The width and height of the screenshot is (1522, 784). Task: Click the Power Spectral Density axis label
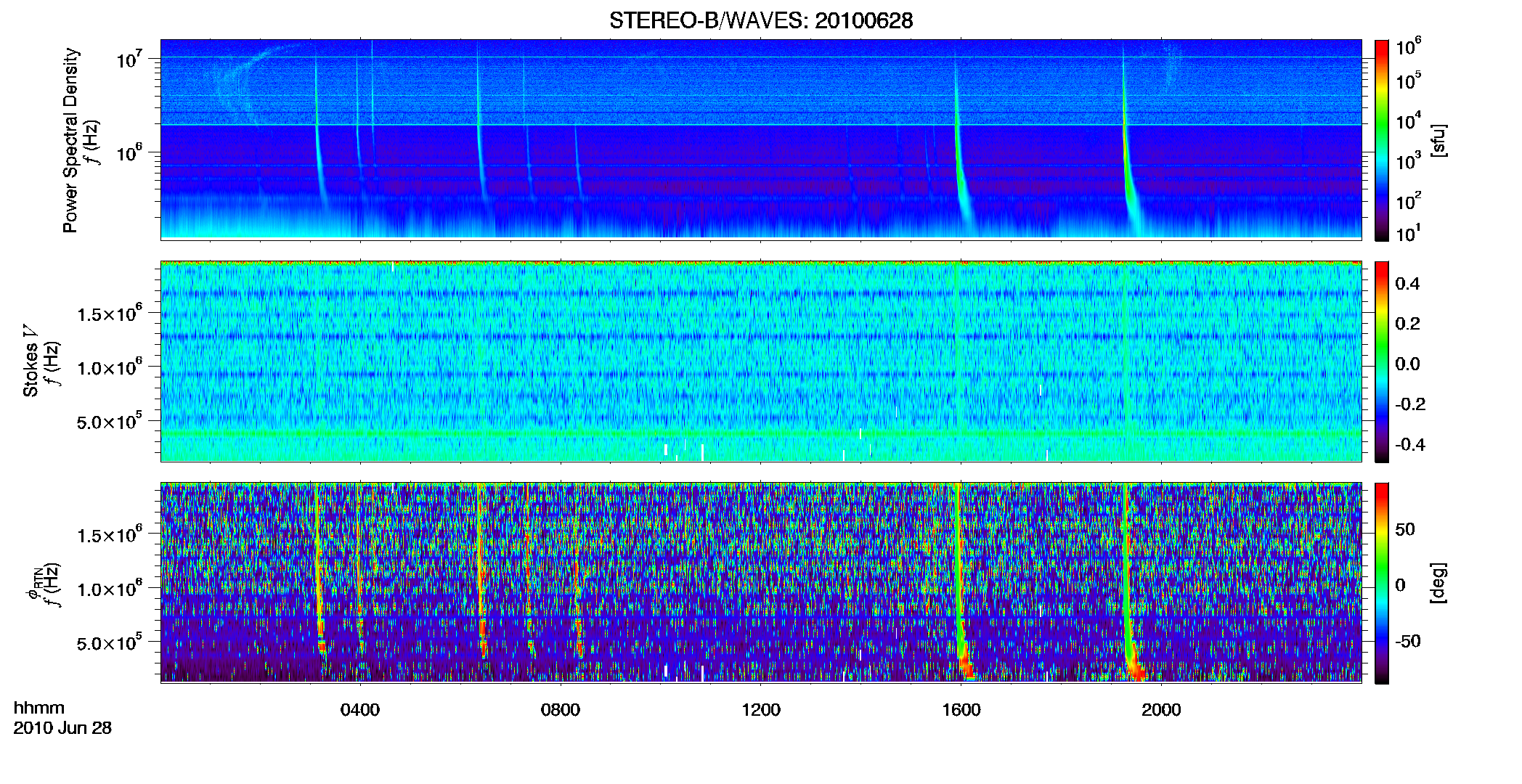[70, 140]
